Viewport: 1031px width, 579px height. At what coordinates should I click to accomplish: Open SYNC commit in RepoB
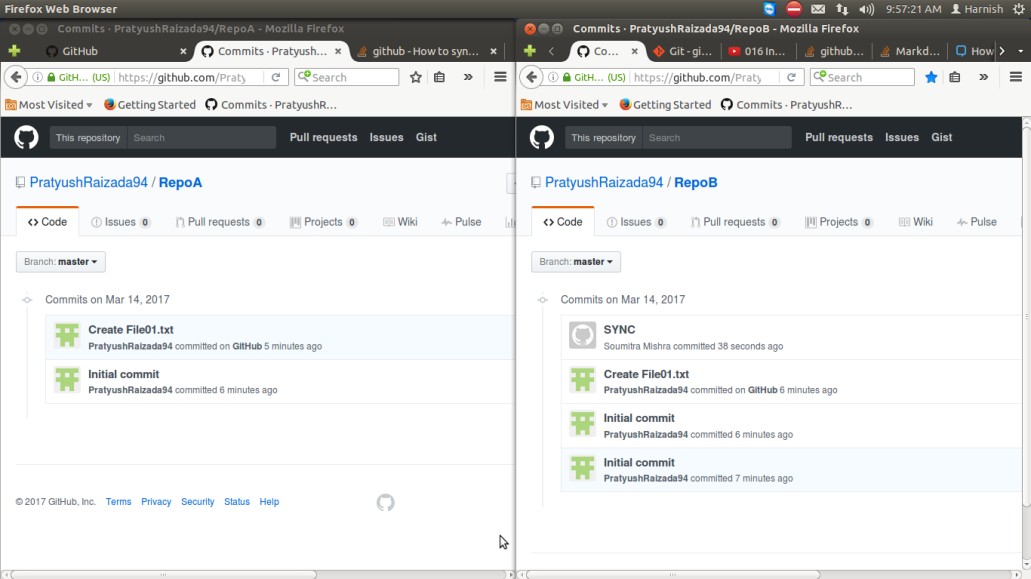click(x=619, y=330)
